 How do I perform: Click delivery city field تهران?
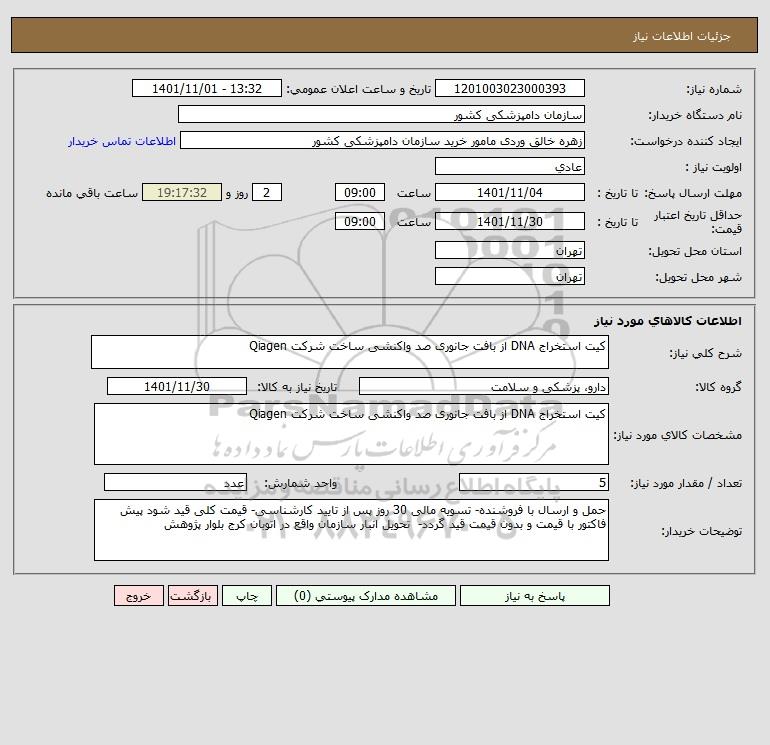[510, 276]
